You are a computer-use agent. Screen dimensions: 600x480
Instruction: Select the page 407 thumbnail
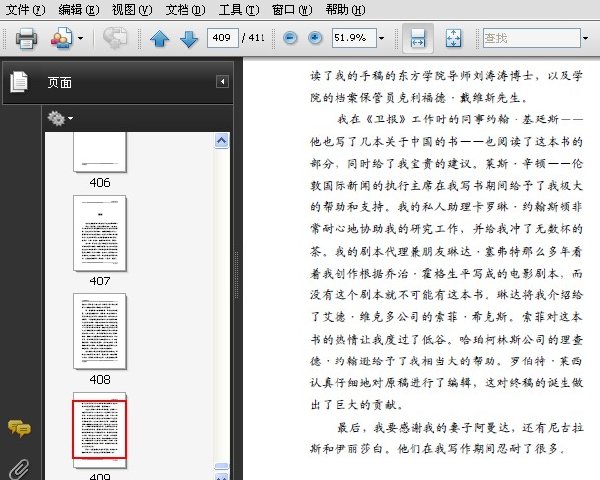[100, 233]
